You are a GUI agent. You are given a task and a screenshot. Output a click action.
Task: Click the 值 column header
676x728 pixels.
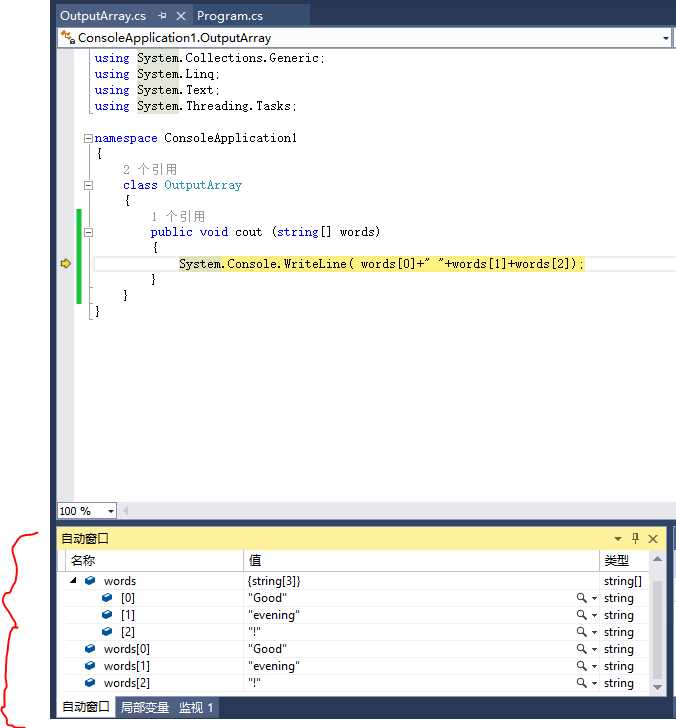tap(422, 561)
